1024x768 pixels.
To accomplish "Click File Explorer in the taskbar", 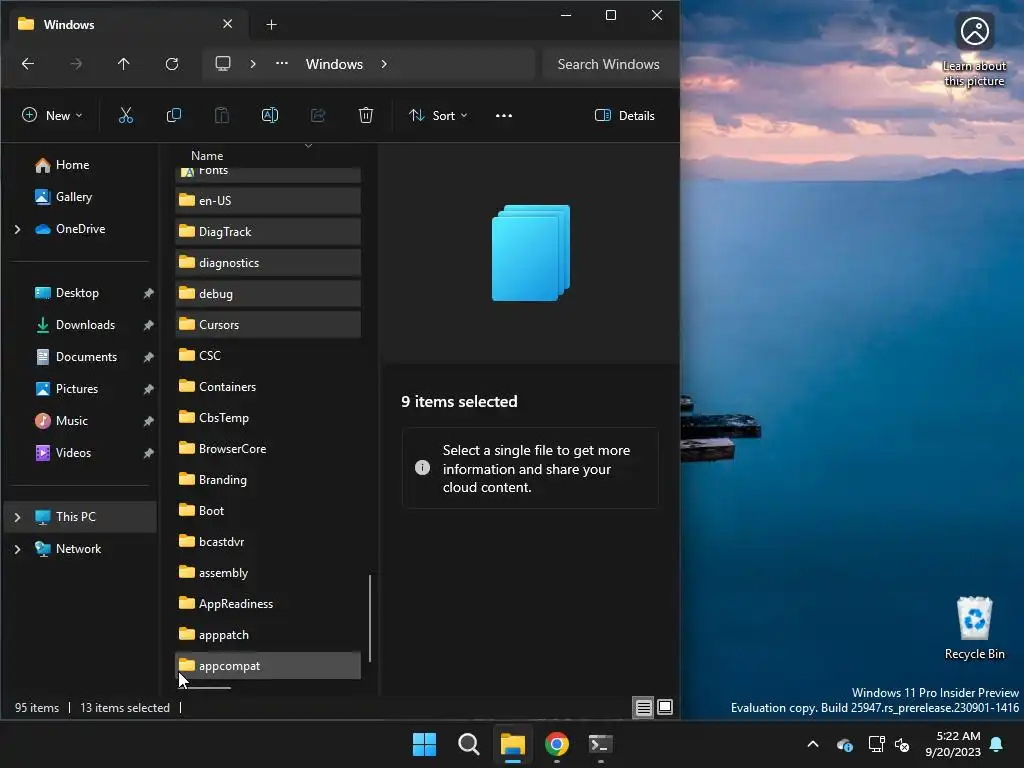I will (x=513, y=744).
